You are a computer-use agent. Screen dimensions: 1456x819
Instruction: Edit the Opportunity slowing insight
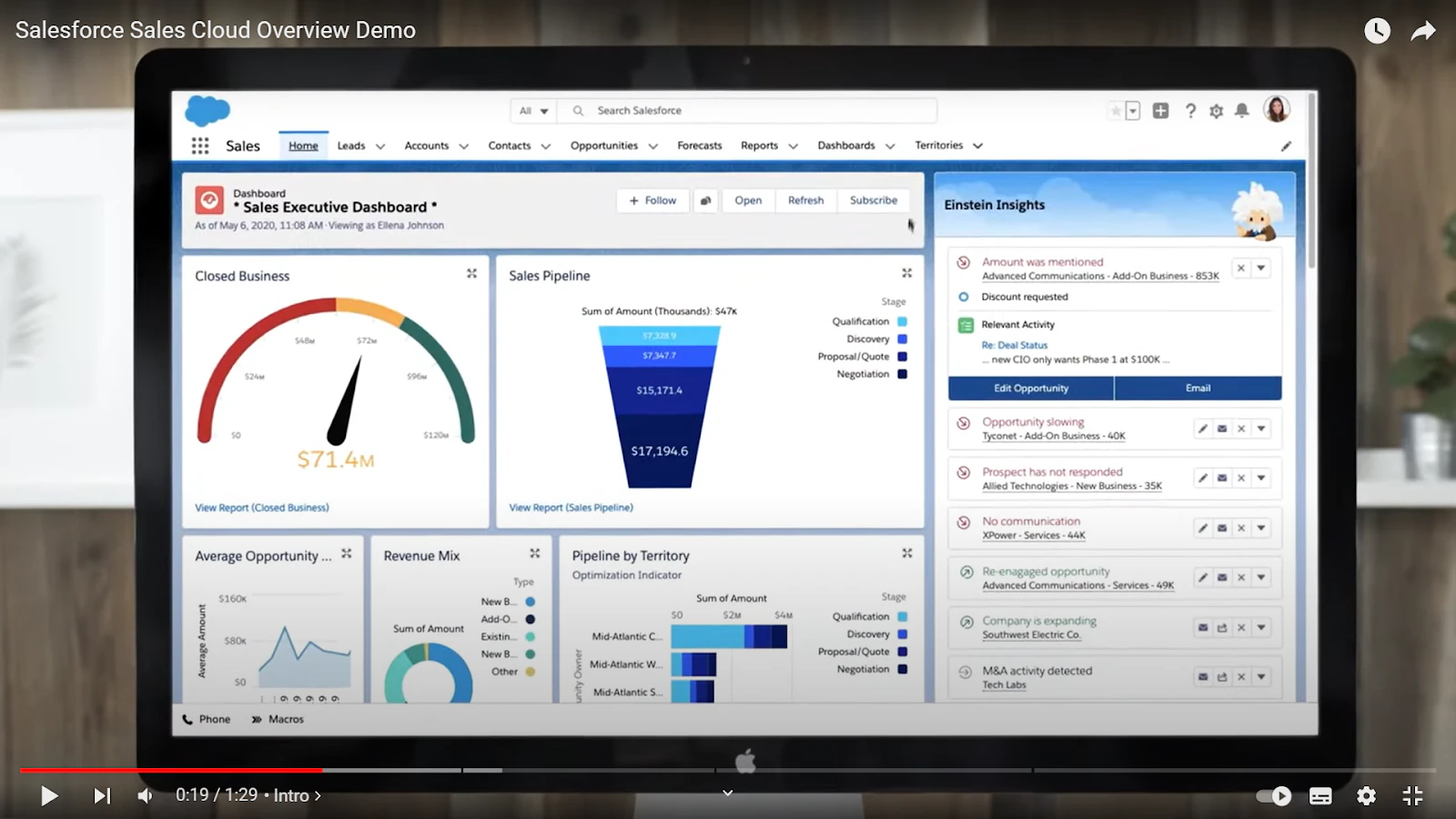(1203, 429)
